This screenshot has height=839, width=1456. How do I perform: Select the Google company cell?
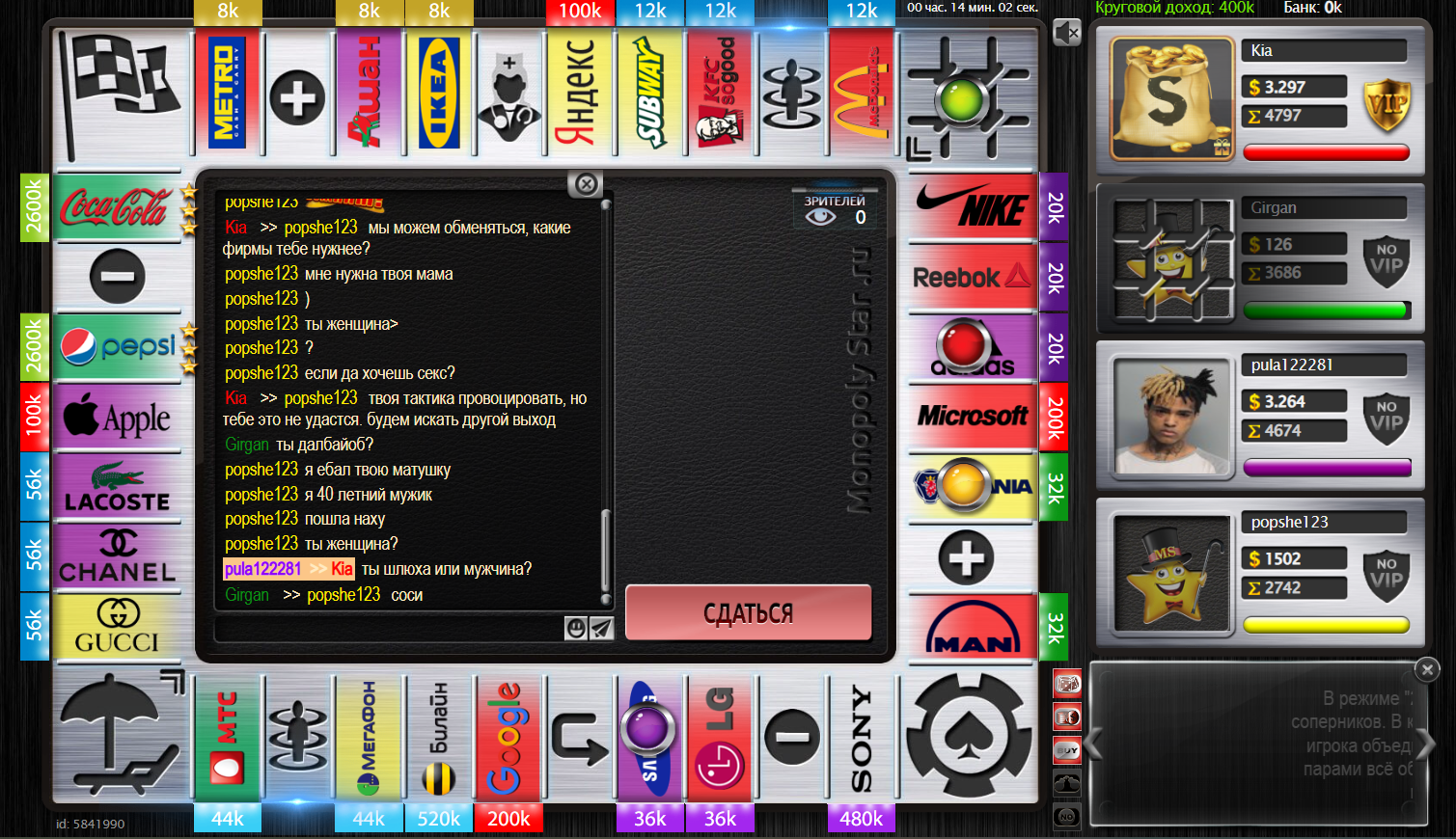pyautogui.click(x=508, y=739)
